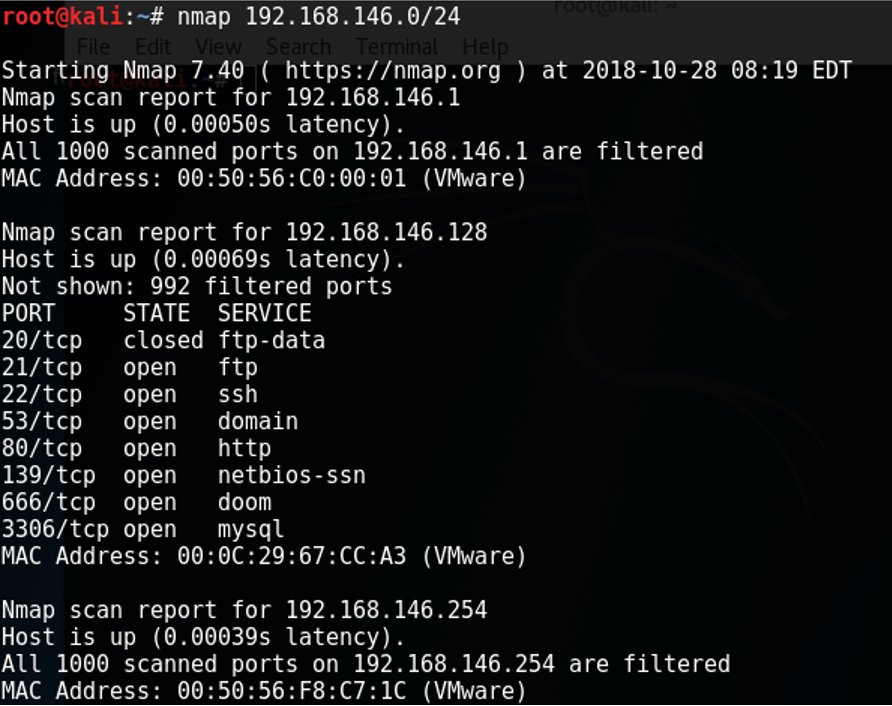The height and width of the screenshot is (706, 892).
Task: Open the Help menu
Action: click(485, 47)
